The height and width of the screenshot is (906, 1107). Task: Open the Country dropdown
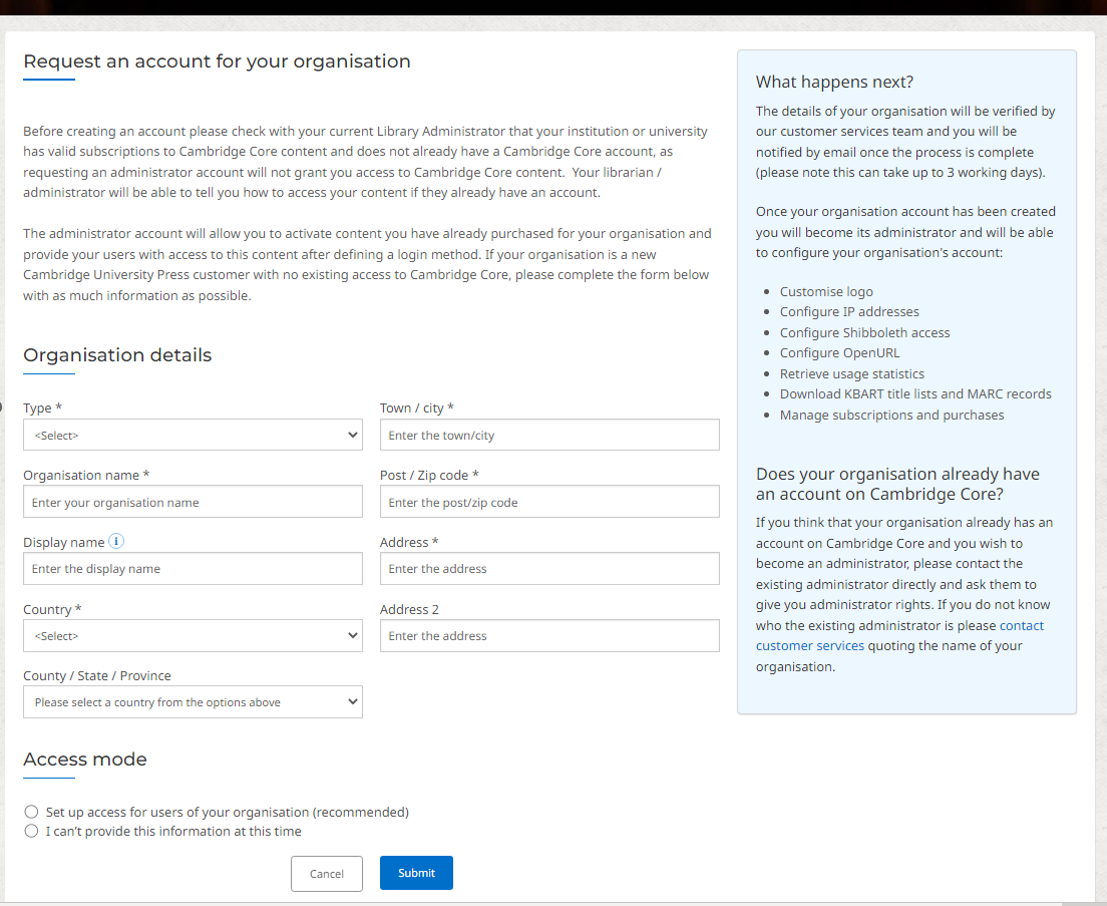coord(193,636)
